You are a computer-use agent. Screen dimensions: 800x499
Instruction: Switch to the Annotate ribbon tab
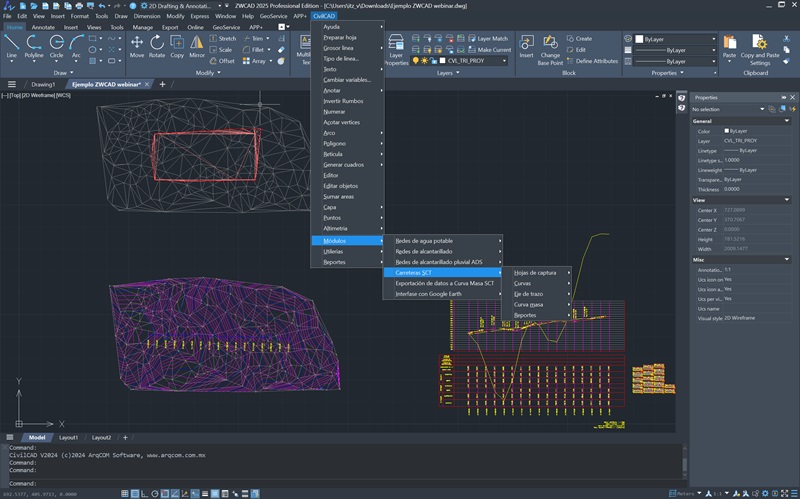click(43, 27)
